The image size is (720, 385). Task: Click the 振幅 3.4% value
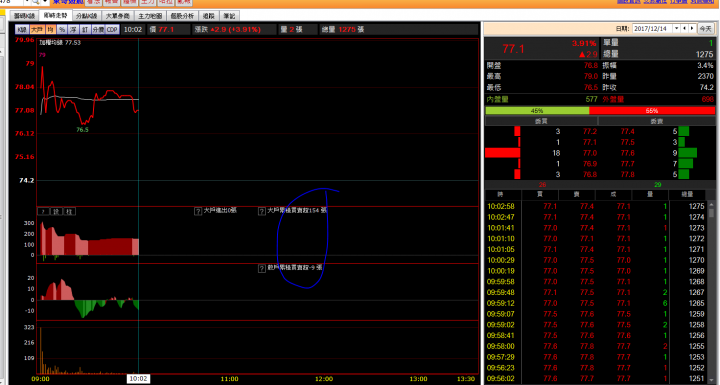point(705,66)
